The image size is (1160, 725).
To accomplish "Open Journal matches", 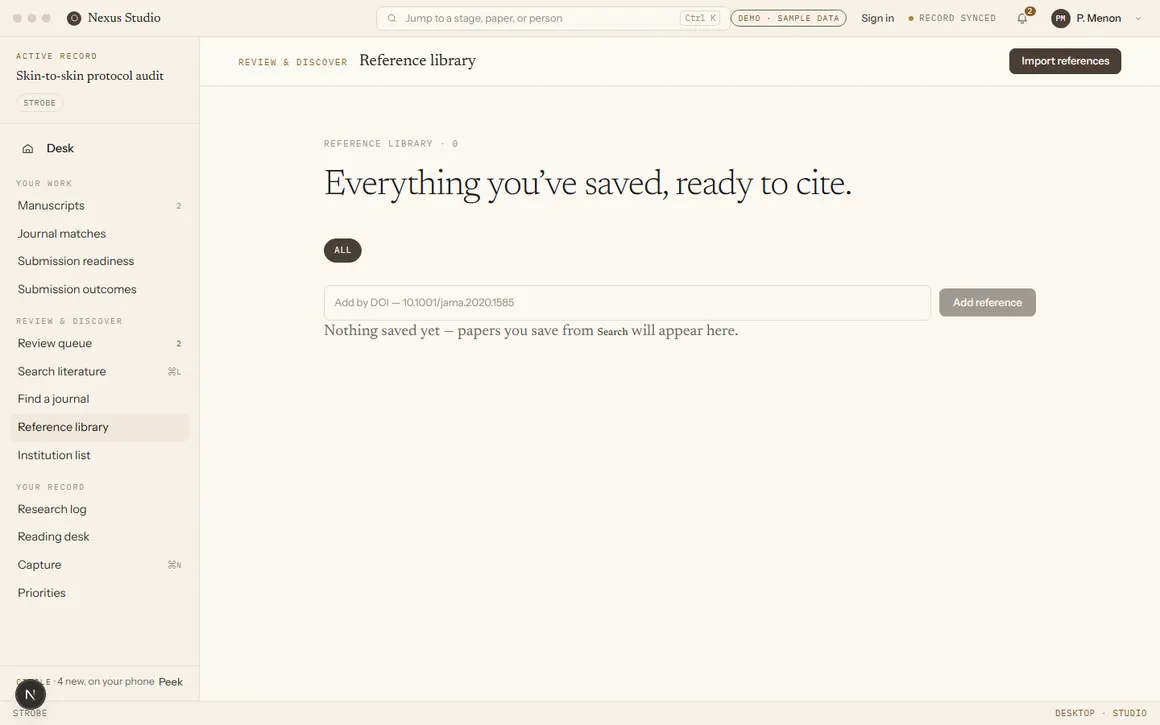I will click(100, 234).
